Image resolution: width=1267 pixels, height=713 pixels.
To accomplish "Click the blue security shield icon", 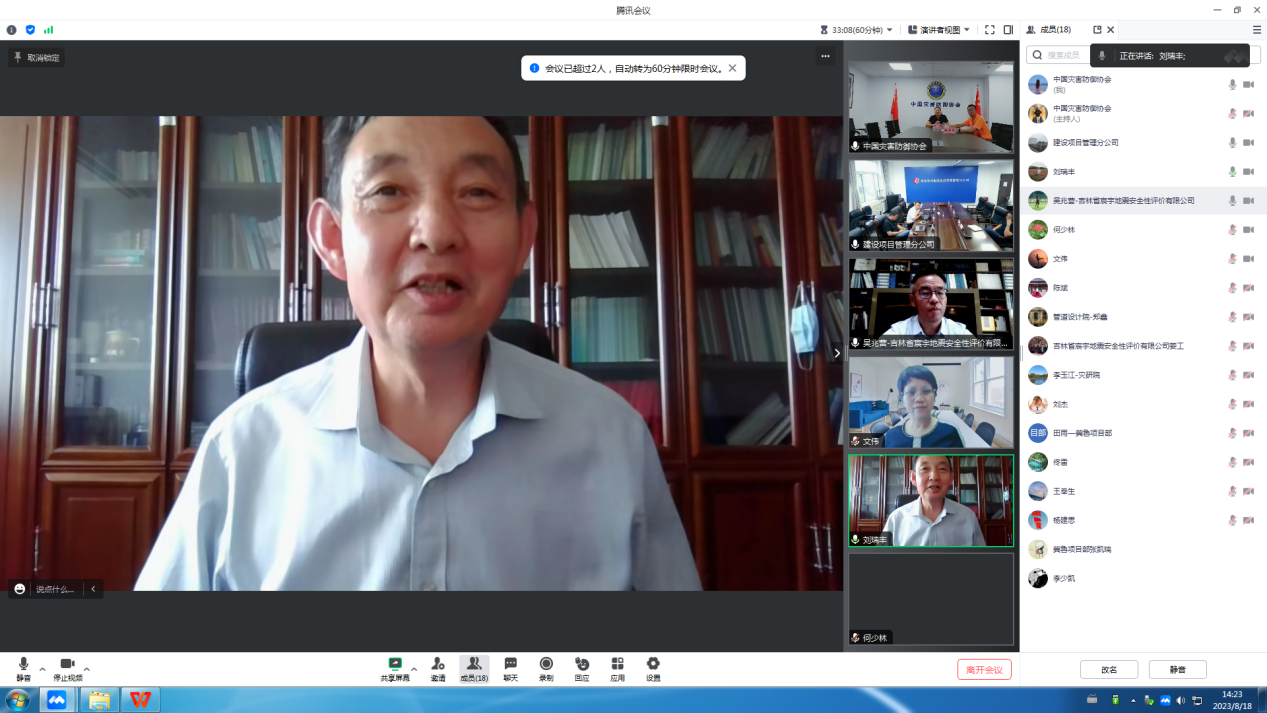I will [x=30, y=30].
